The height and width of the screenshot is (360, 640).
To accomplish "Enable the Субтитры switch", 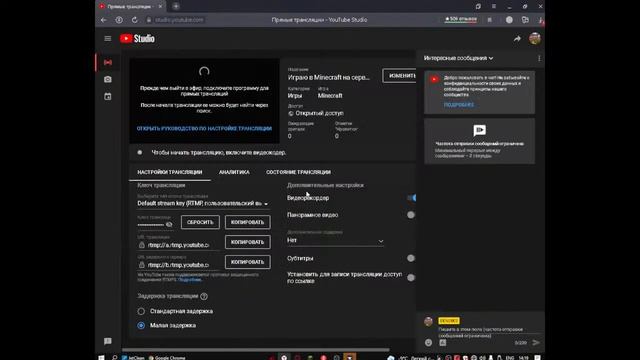I will [x=411, y=258].
